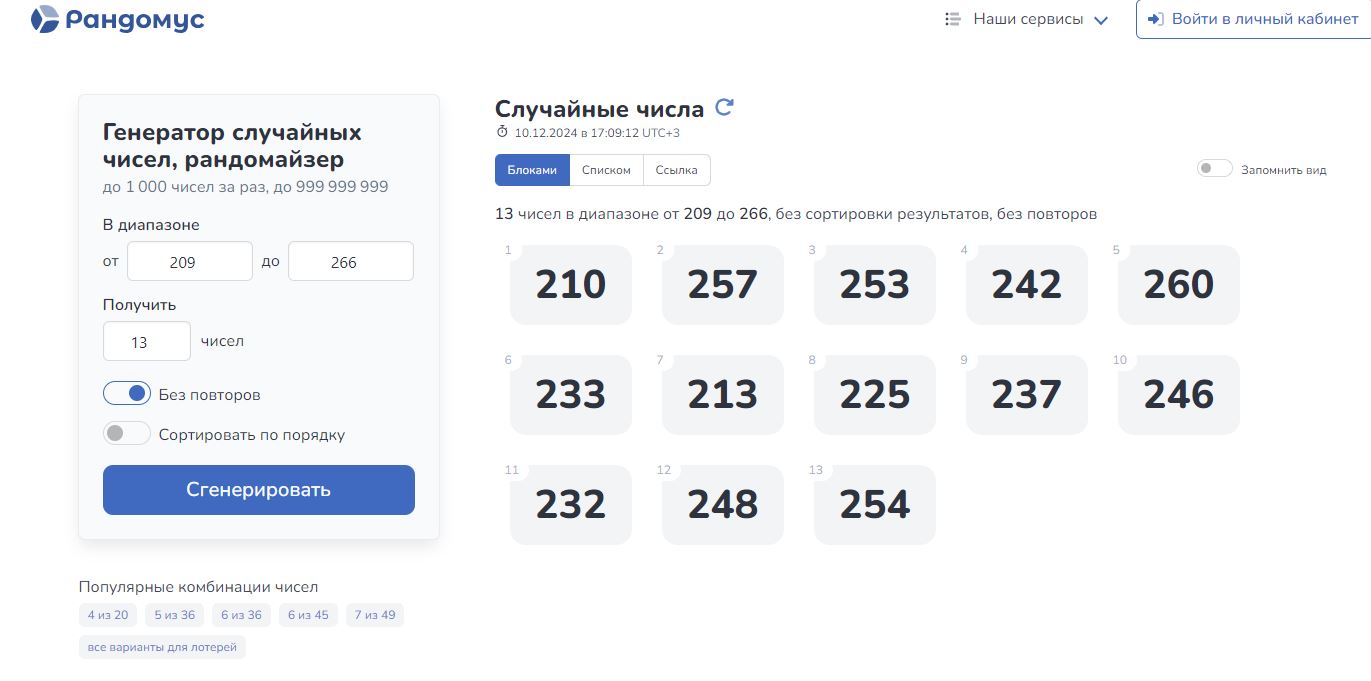This screenshot has height=681, width=1371.
Task: Turn on Запомнить вид toggle
Action: 1214,169
